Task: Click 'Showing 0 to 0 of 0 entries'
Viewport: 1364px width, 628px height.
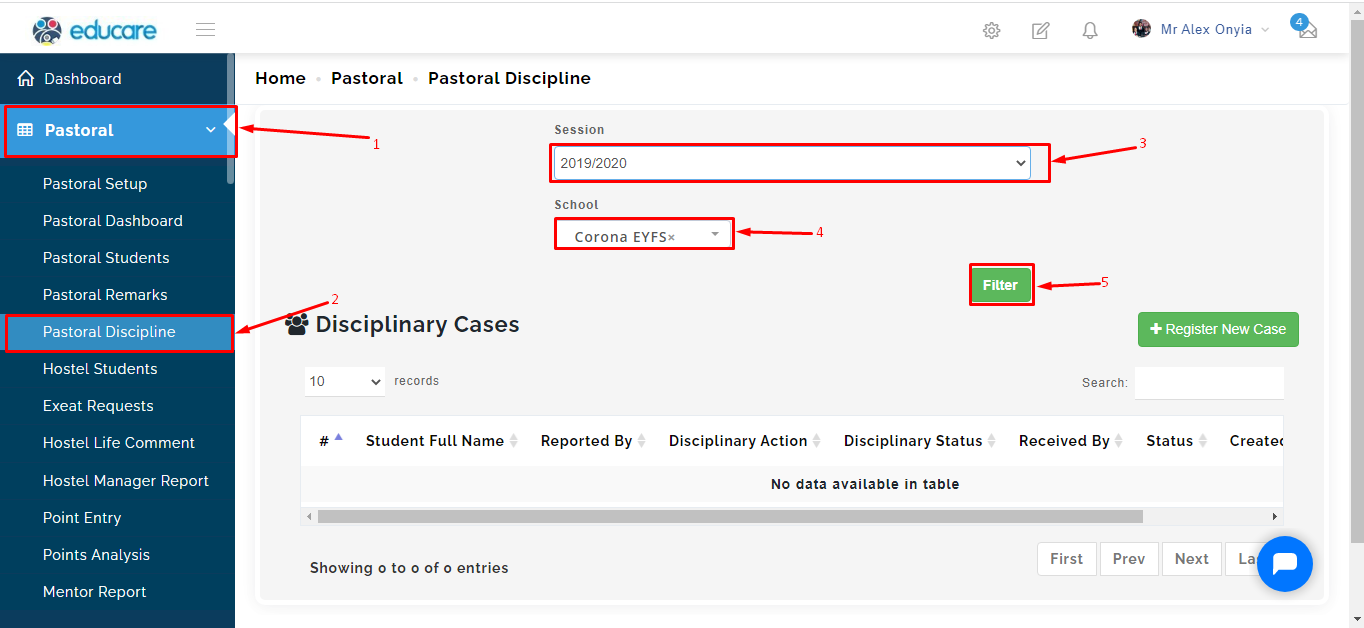Action: click(409, 568)
